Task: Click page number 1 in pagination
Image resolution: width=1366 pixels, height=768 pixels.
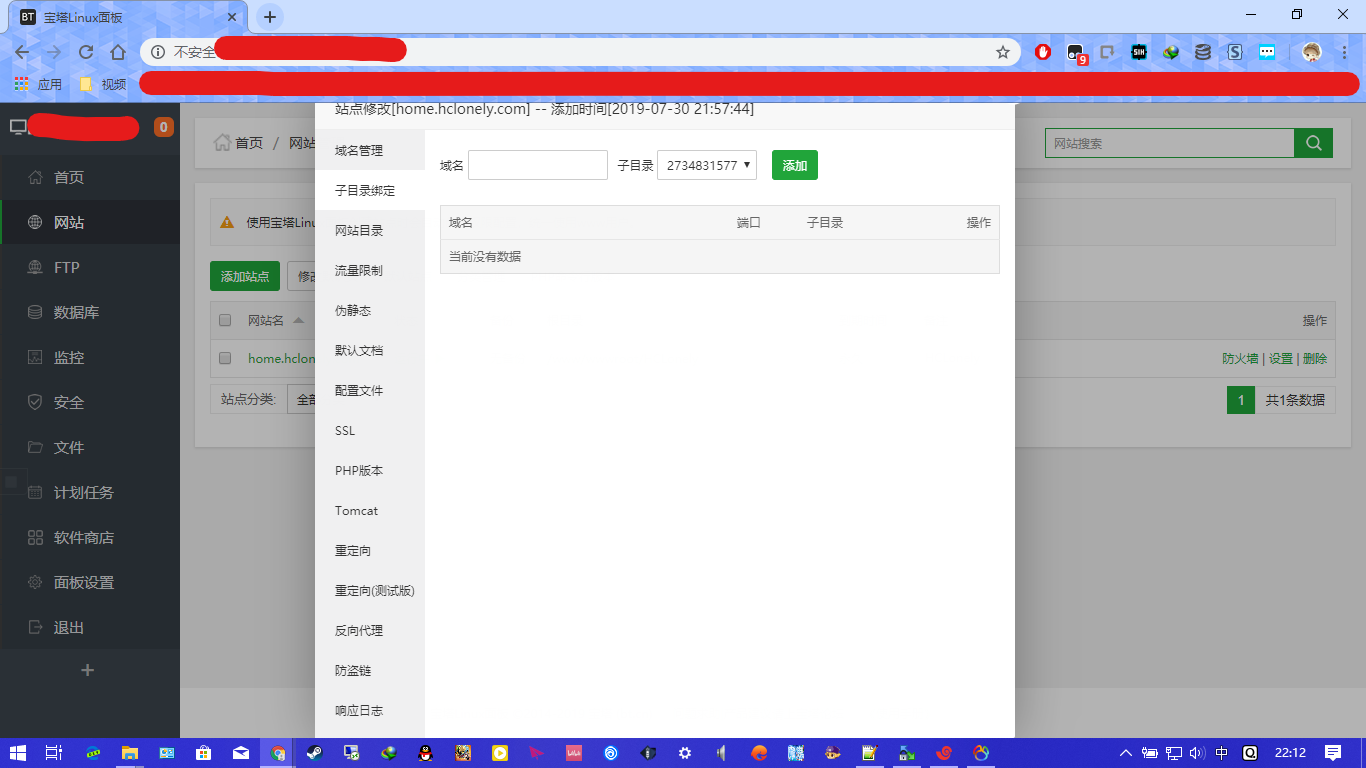Action: (x=1241, y=400)
